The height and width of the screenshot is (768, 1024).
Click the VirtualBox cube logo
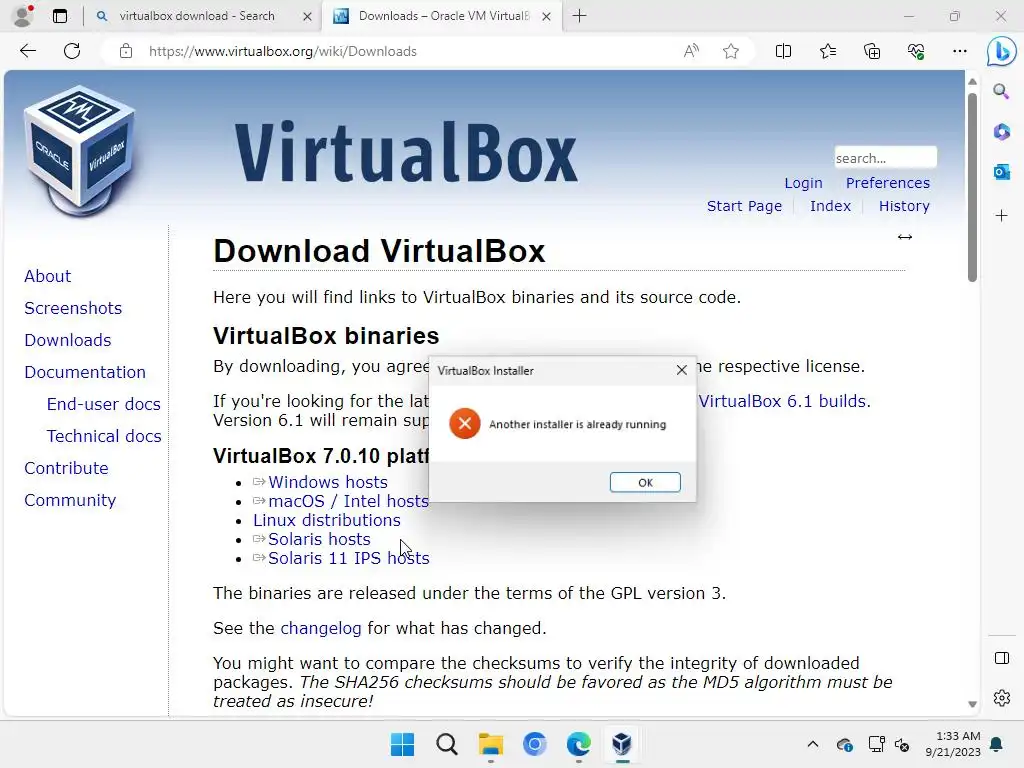tap(79, 152)
